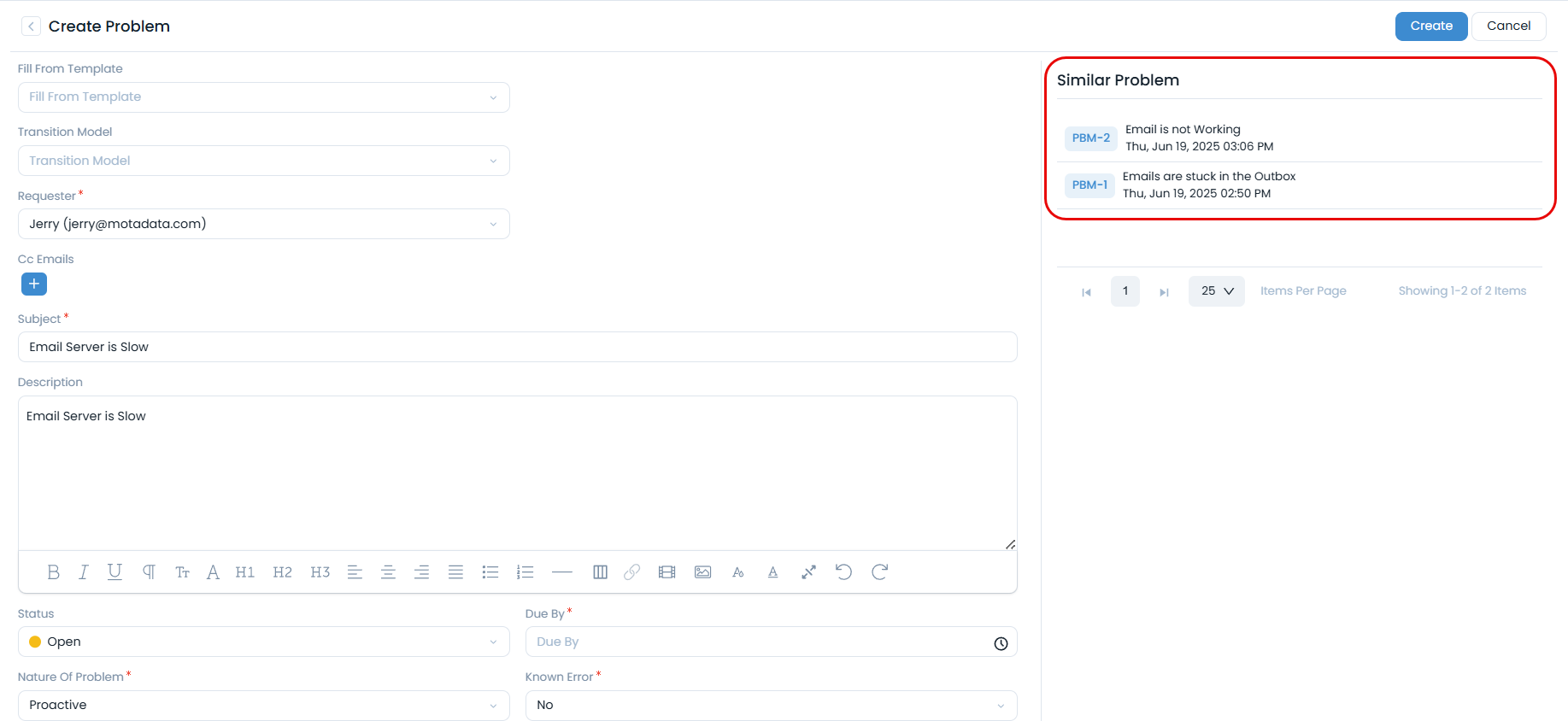Viewport: 1568px width, 721px height.
Task: Apply H1 heading style
Action: pyautogui.click(x=245, y=572)
